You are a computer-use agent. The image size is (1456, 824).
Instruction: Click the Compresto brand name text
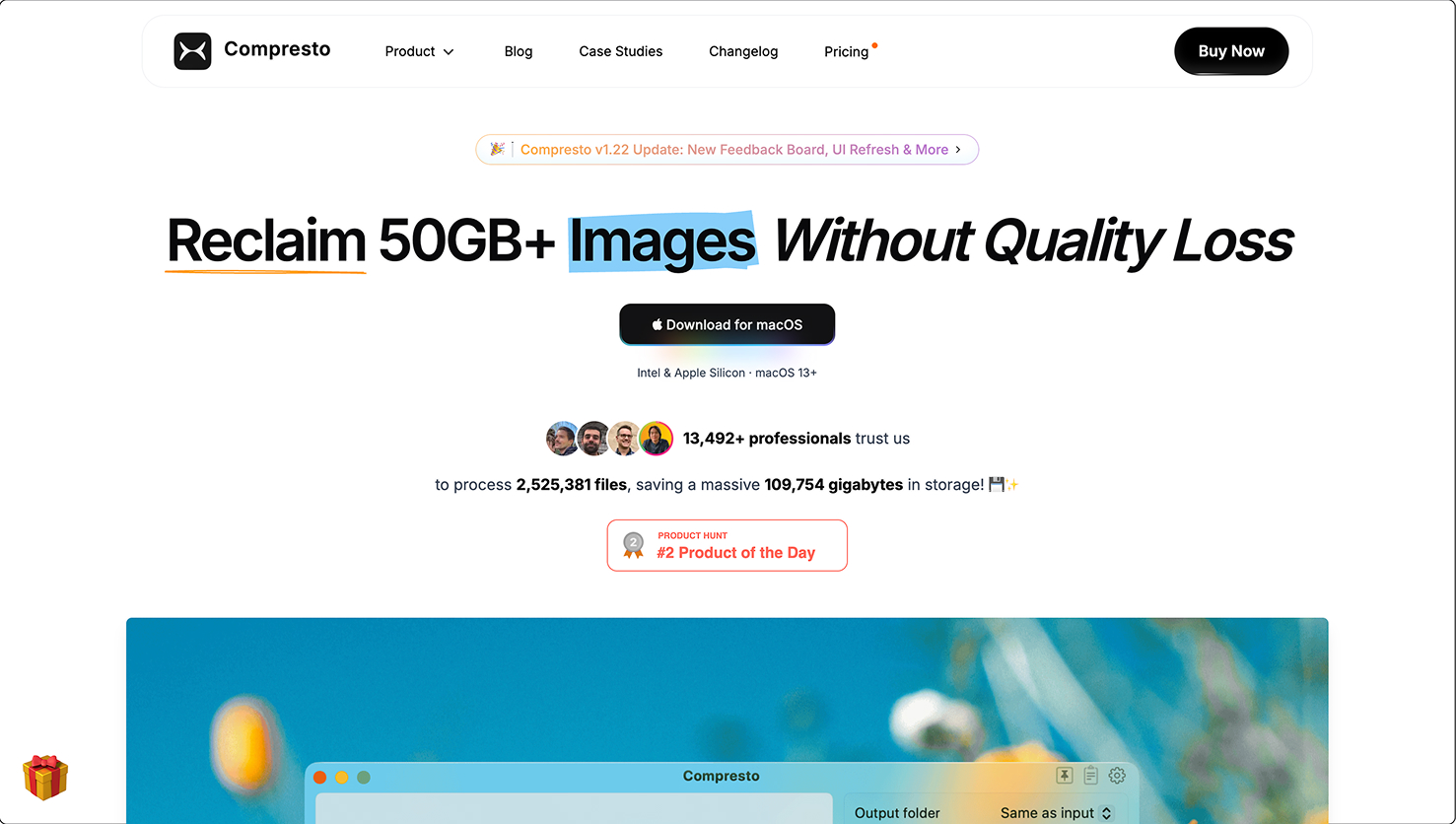tap(277, 49)
